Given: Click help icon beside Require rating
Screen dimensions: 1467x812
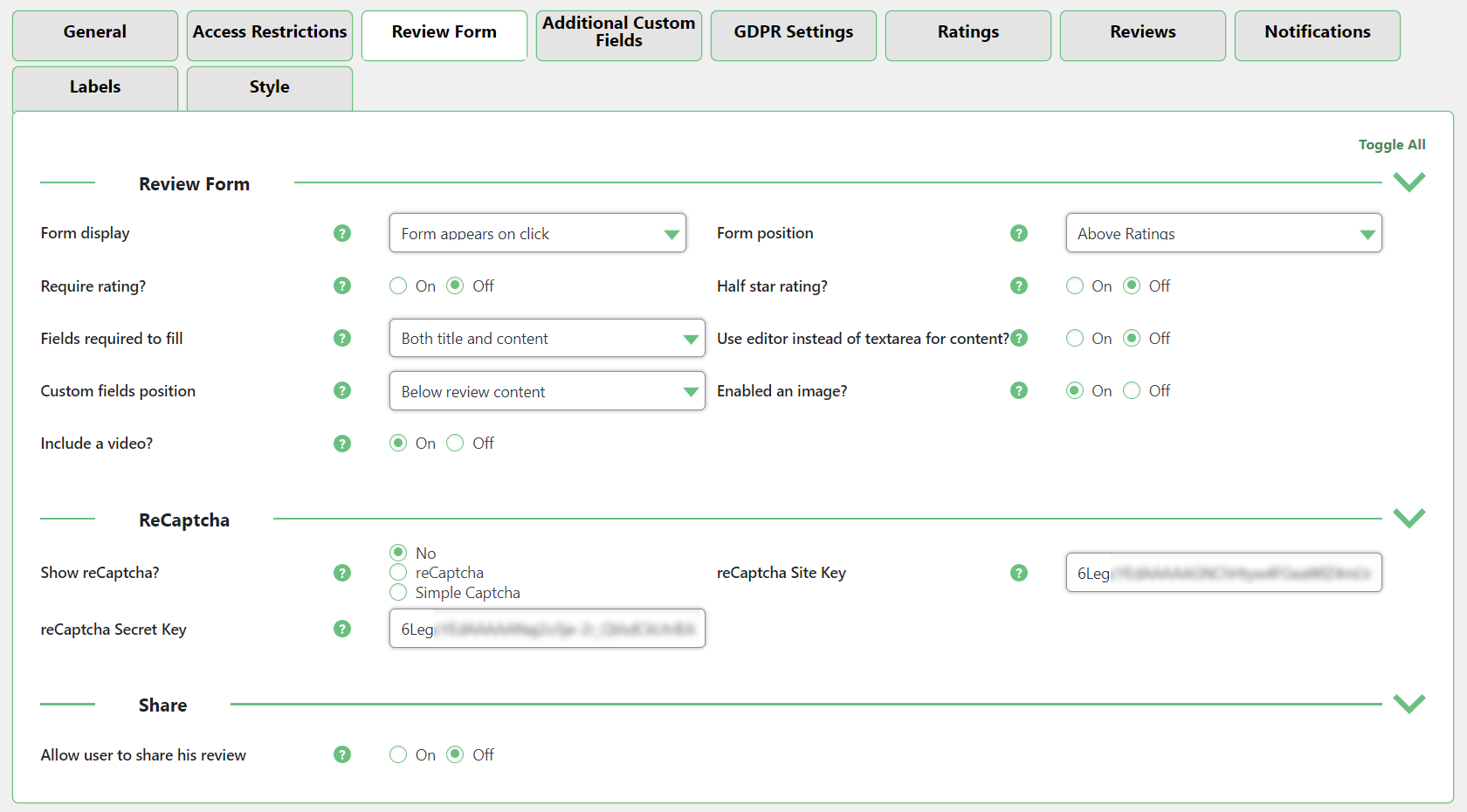Looking at the screenshot, I should coord(342,286).
